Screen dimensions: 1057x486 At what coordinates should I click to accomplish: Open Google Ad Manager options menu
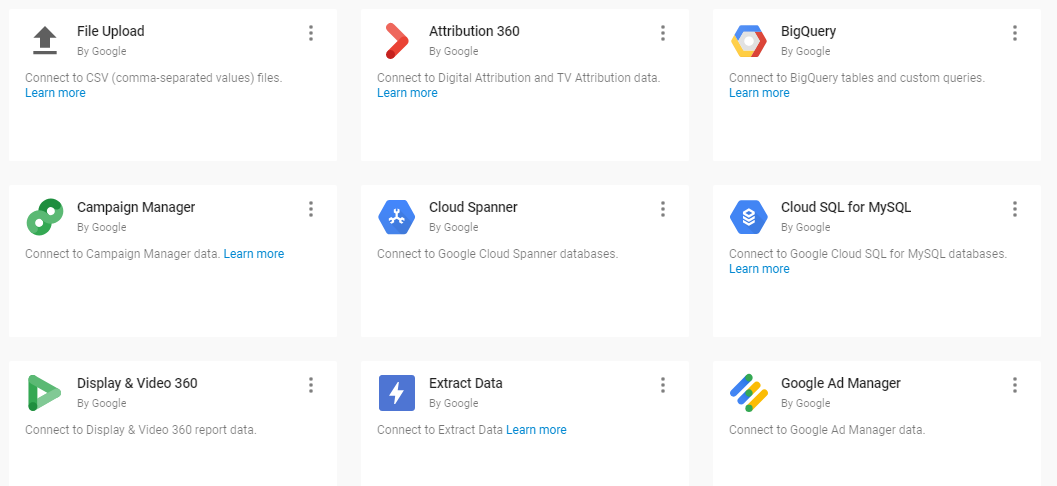click(x=1015, y=385)
